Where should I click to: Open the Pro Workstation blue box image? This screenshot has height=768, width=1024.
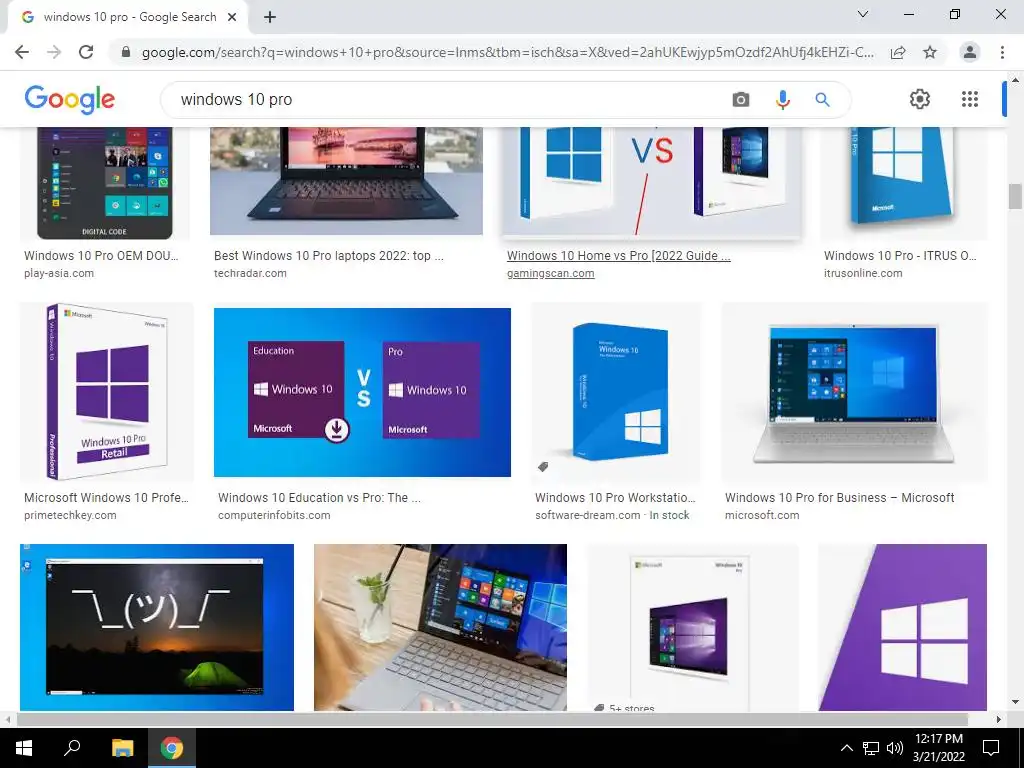(x=616, y=392)
